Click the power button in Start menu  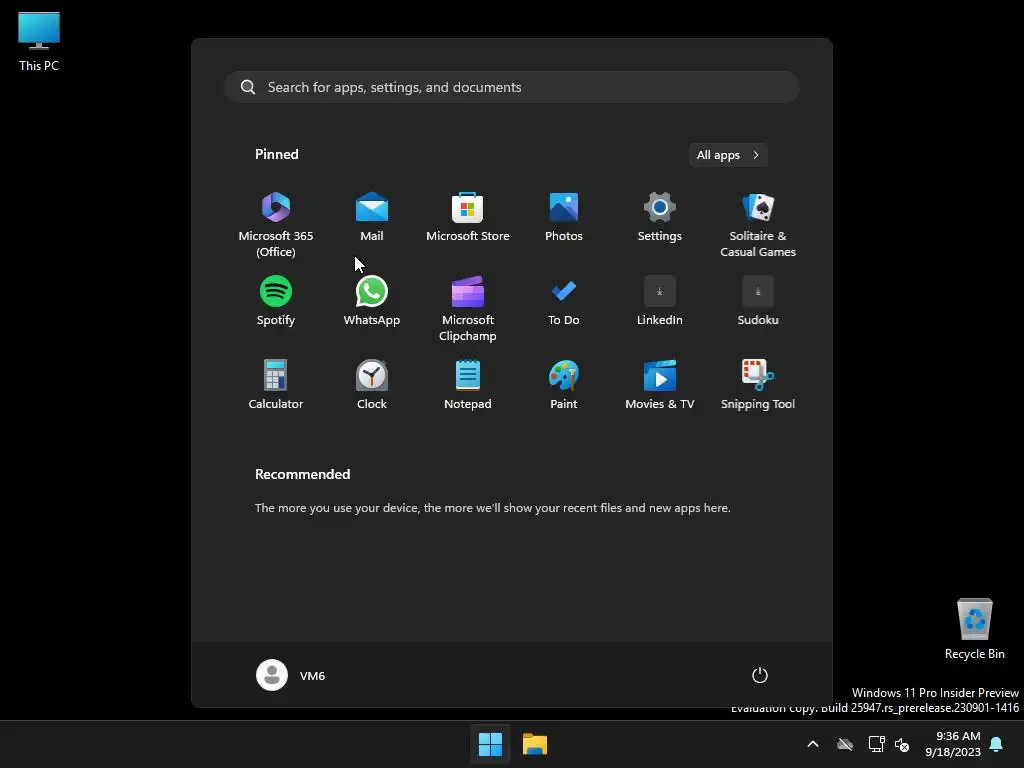point(760,675)
